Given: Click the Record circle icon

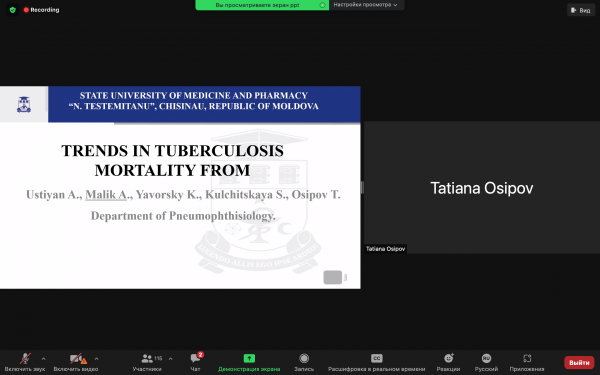Looking at the screenshot, I should tap(304, 359).
